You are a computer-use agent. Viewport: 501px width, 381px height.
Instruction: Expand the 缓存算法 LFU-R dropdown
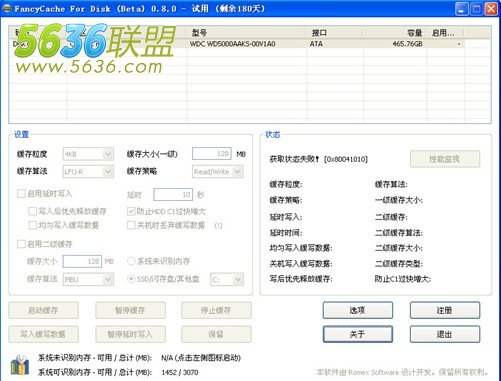click(88, 172)
